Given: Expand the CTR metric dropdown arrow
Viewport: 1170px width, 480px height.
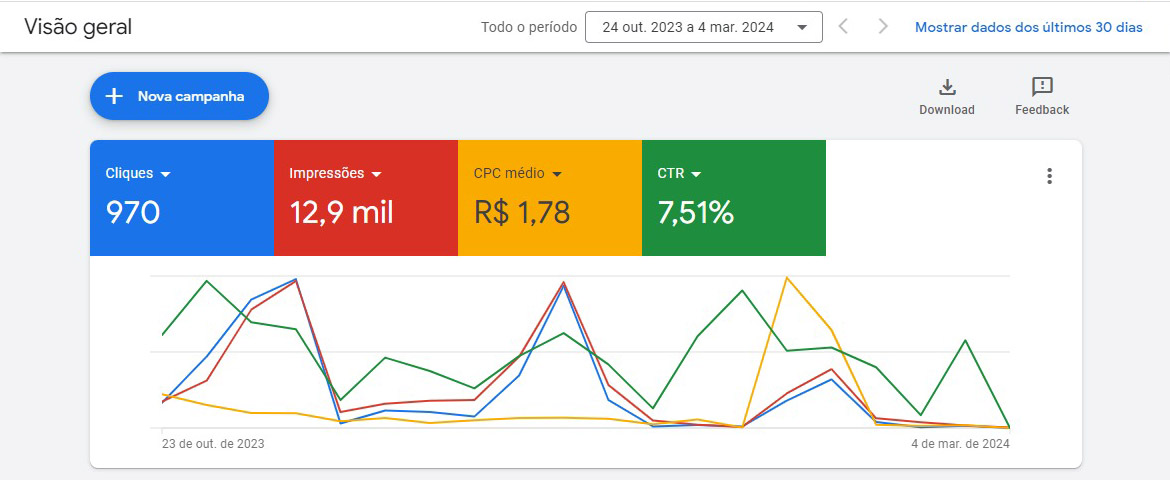Looking at the screenshot, I should click(x=696, y=174).
